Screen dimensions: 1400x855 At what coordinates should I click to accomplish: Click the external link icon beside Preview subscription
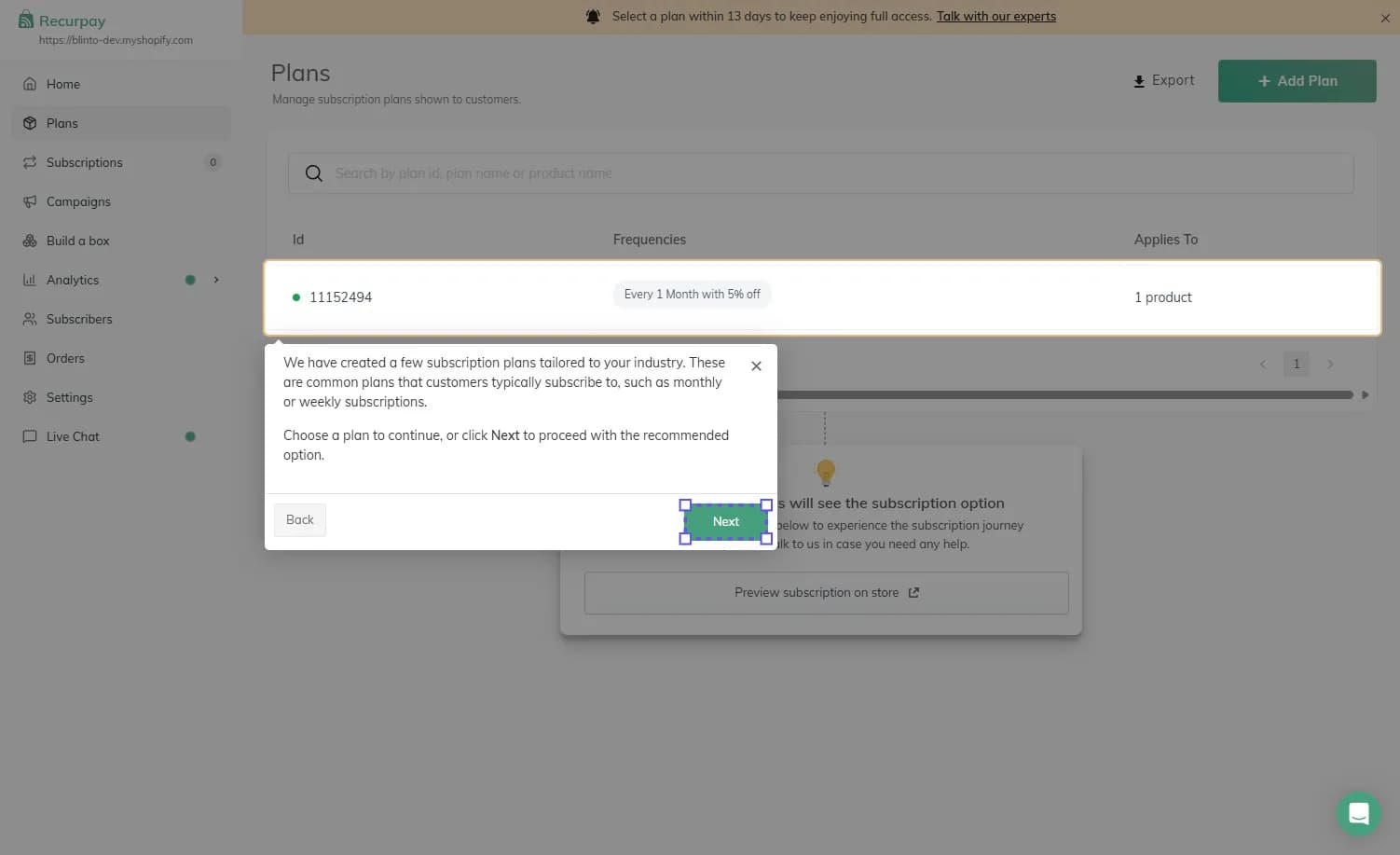tap(913, 593)
